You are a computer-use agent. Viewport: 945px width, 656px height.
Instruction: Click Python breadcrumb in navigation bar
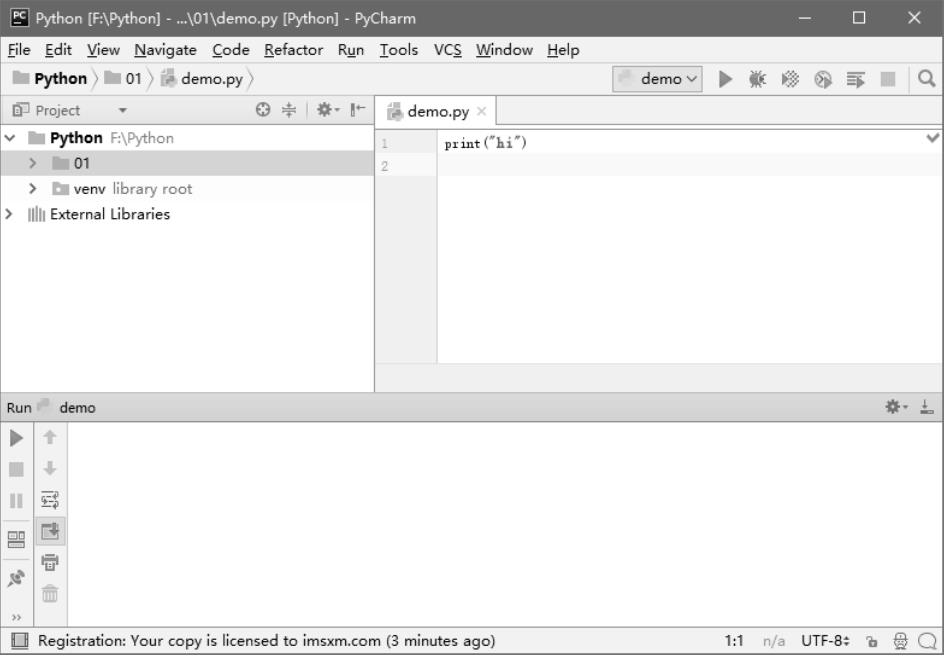(x=51, y=78)
